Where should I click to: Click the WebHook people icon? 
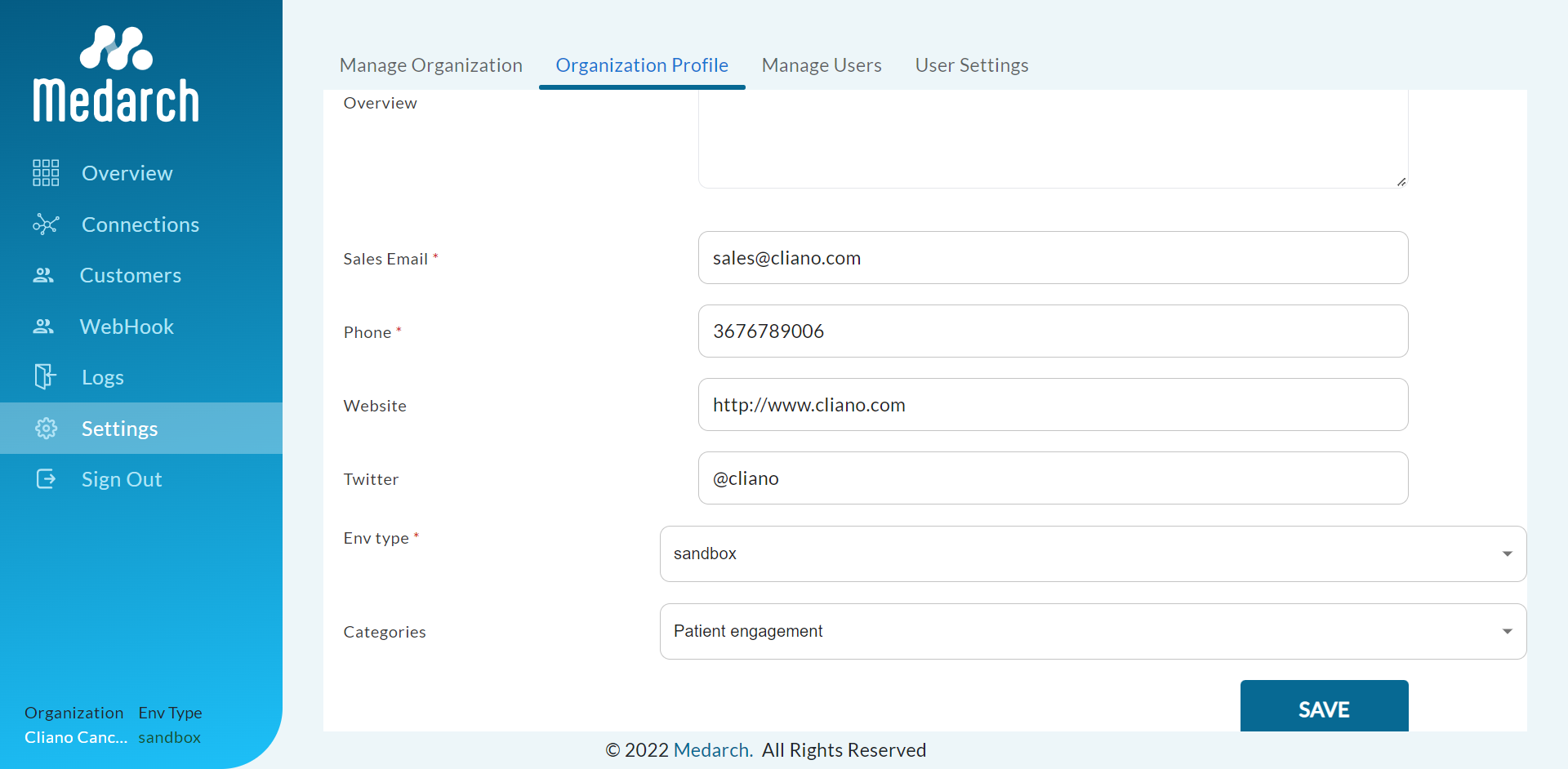point(43,327)
